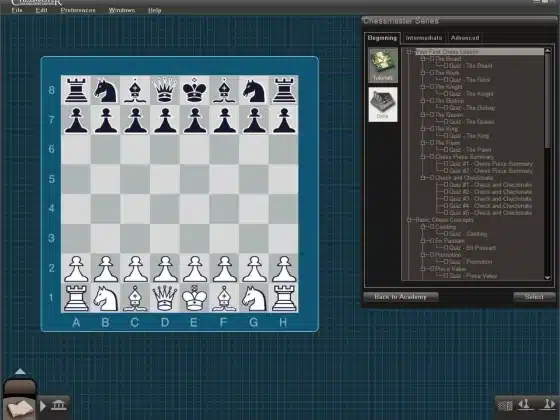Tick the checkbox for The Rook lesson

pyautogui.click(x=431, y=72)
